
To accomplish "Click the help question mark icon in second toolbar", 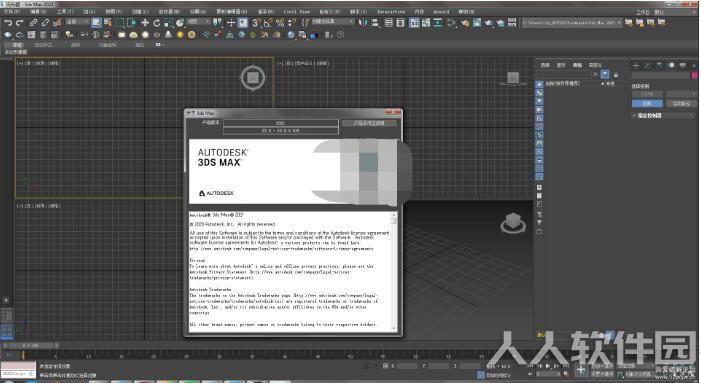I will (x=341, y=34).
